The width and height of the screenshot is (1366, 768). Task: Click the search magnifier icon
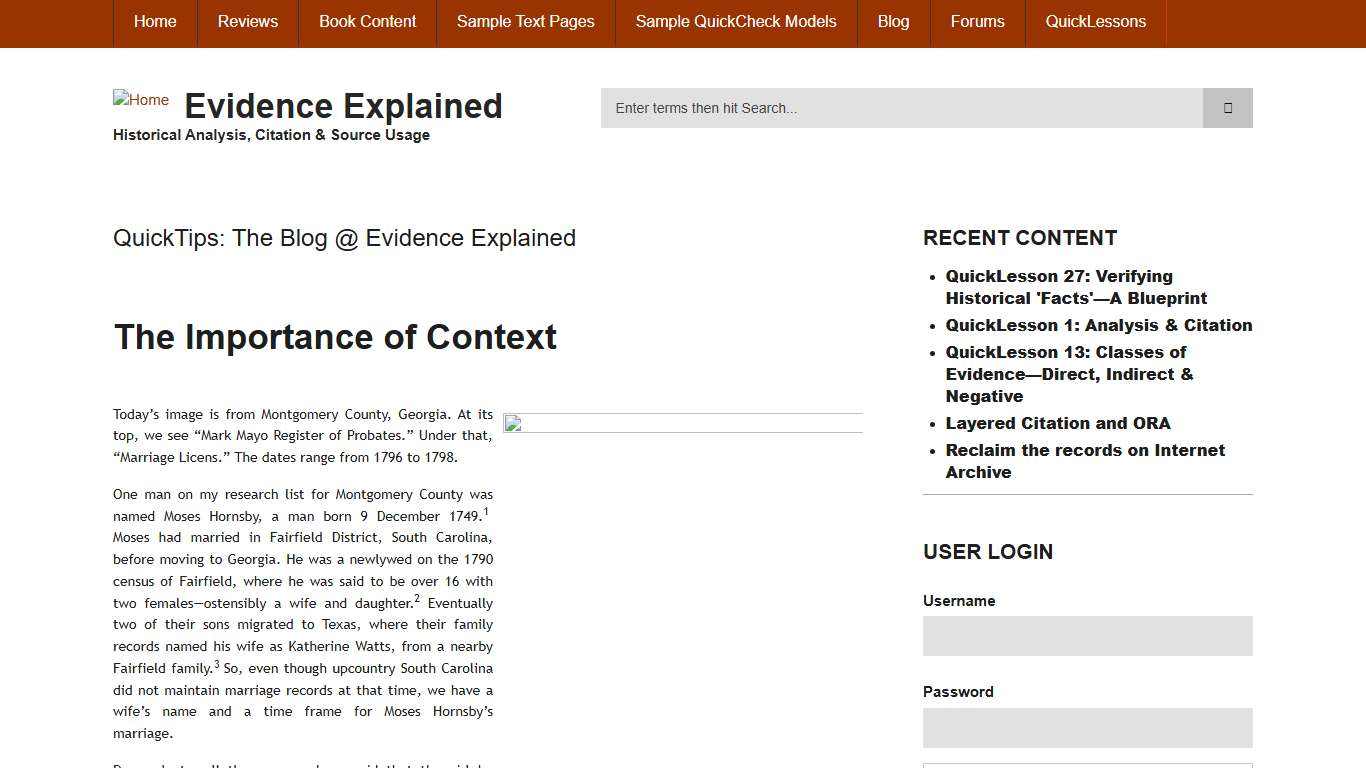click(1227, 107)
